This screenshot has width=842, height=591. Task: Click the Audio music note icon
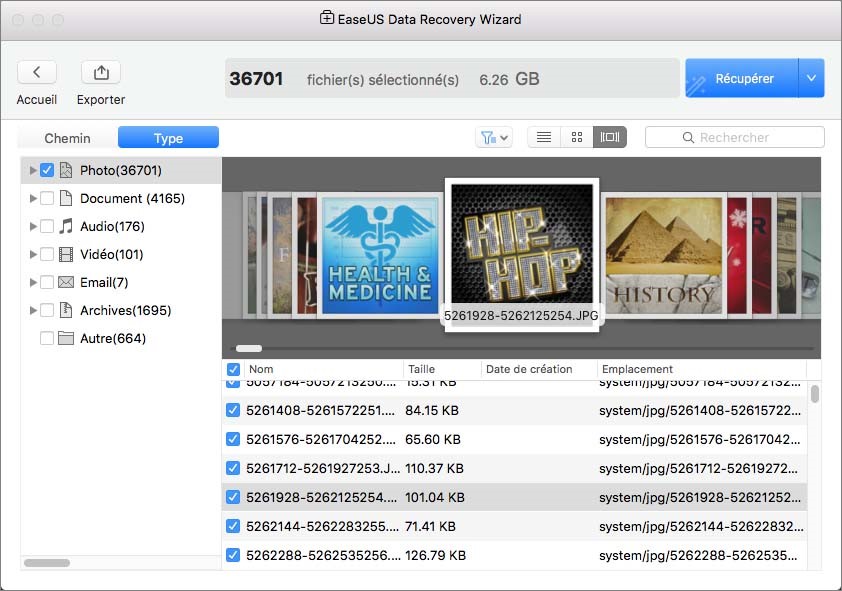(66, 226)
